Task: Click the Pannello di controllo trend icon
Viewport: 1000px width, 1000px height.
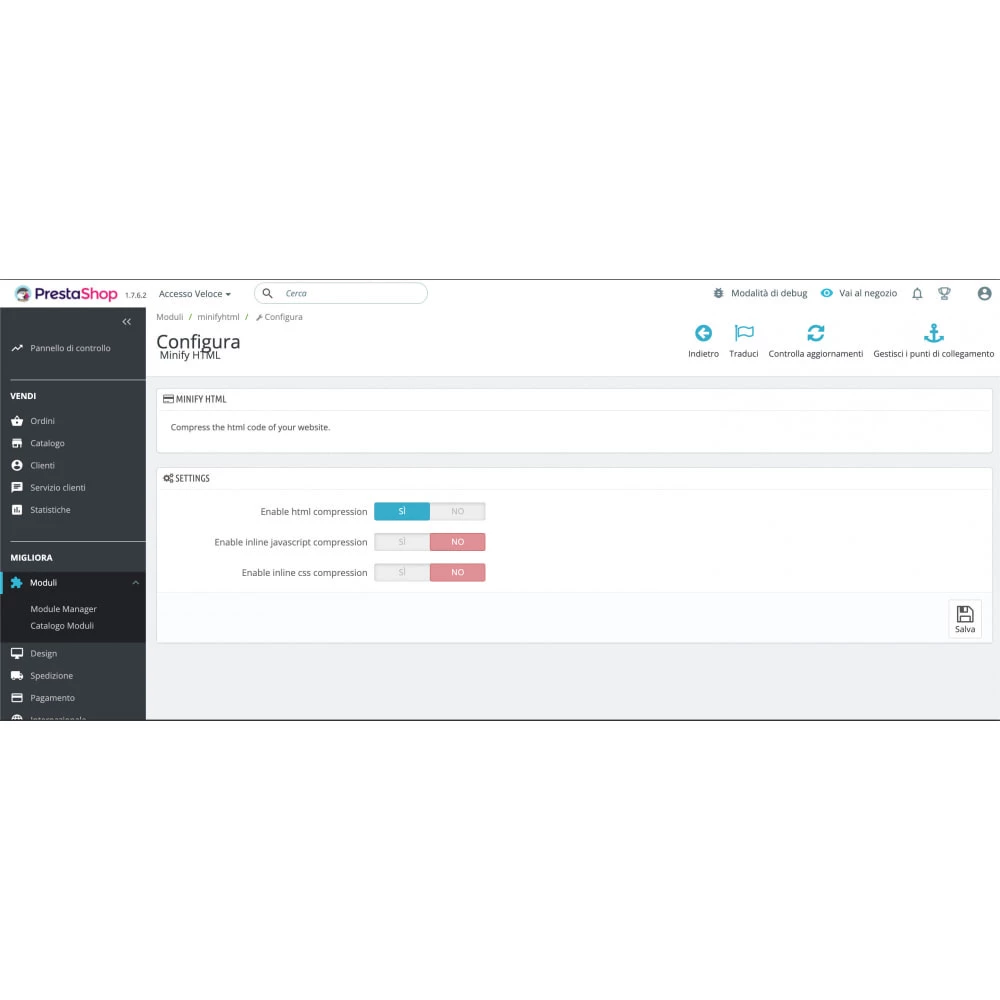Action: (x=17, y=348)
